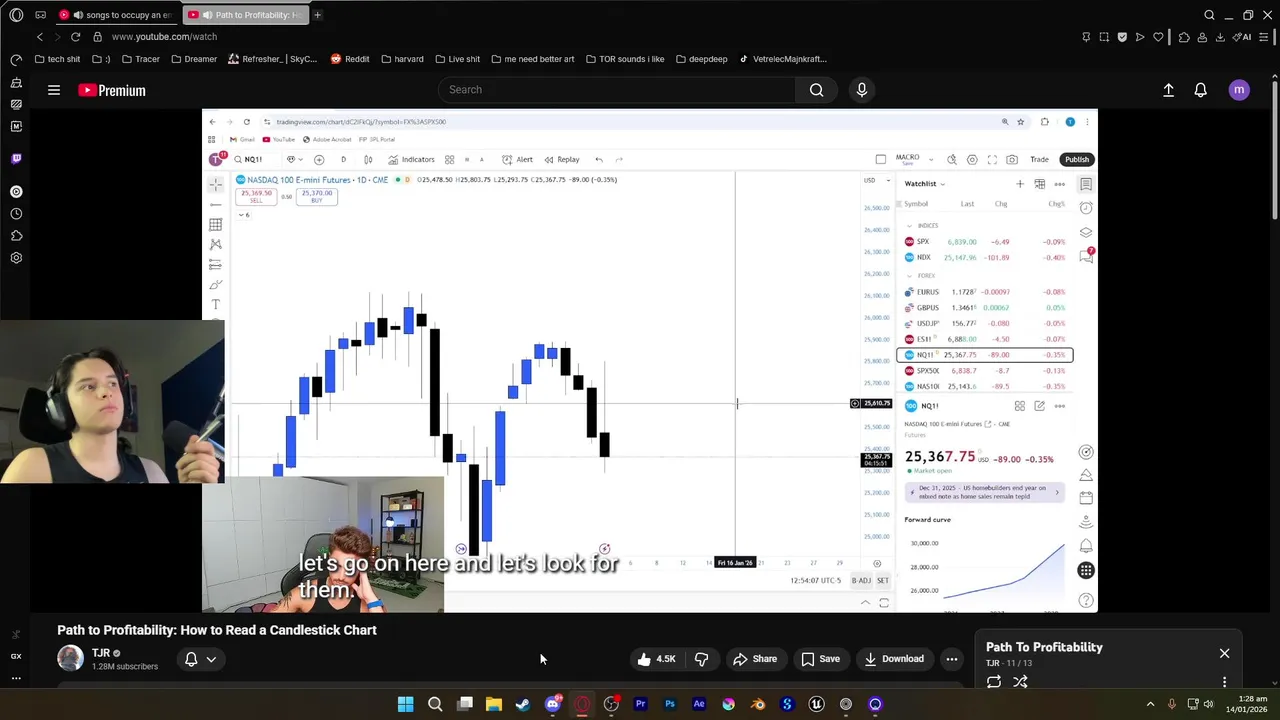1280x720 pixels.
Task: Open playlist panel three-dot menu
Action: (x=1224, y=682)
